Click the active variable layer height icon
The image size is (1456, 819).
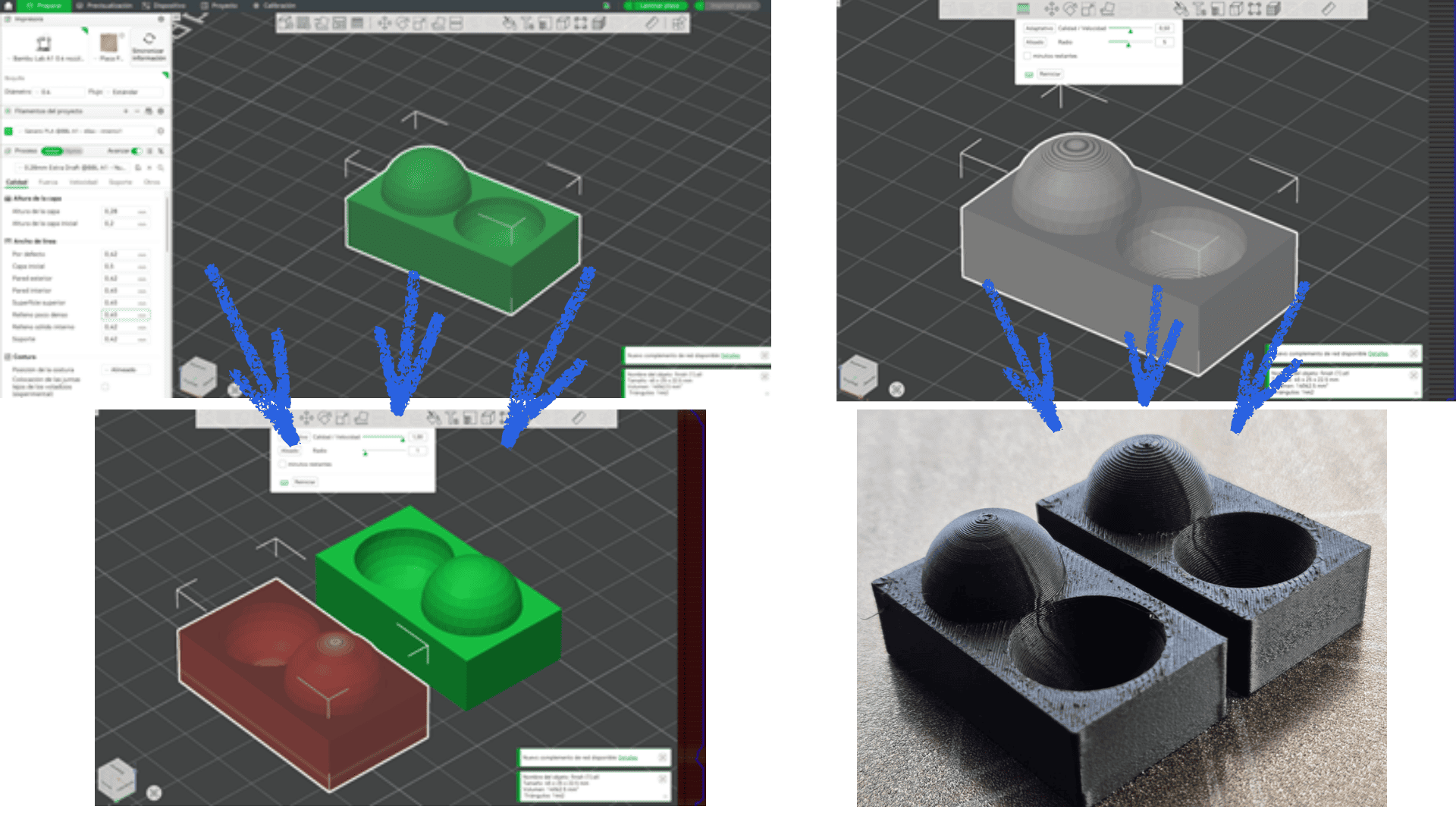coord(1023,8)
